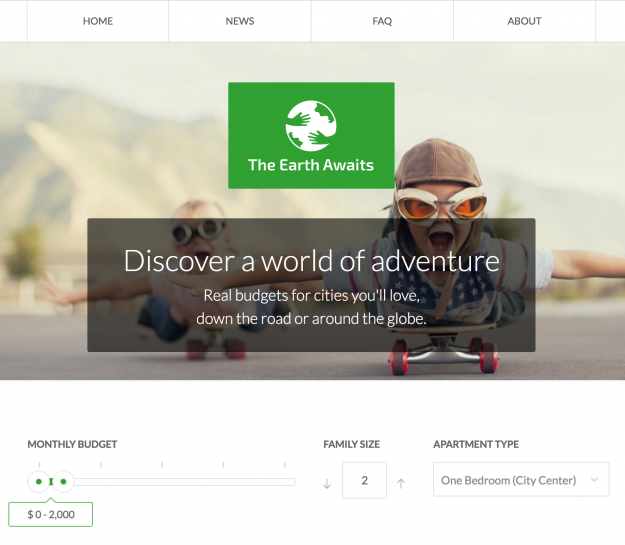Click the "The Earth Awaits" logo text
Viewport: 625px width, 545px height.
pos(310,165)
